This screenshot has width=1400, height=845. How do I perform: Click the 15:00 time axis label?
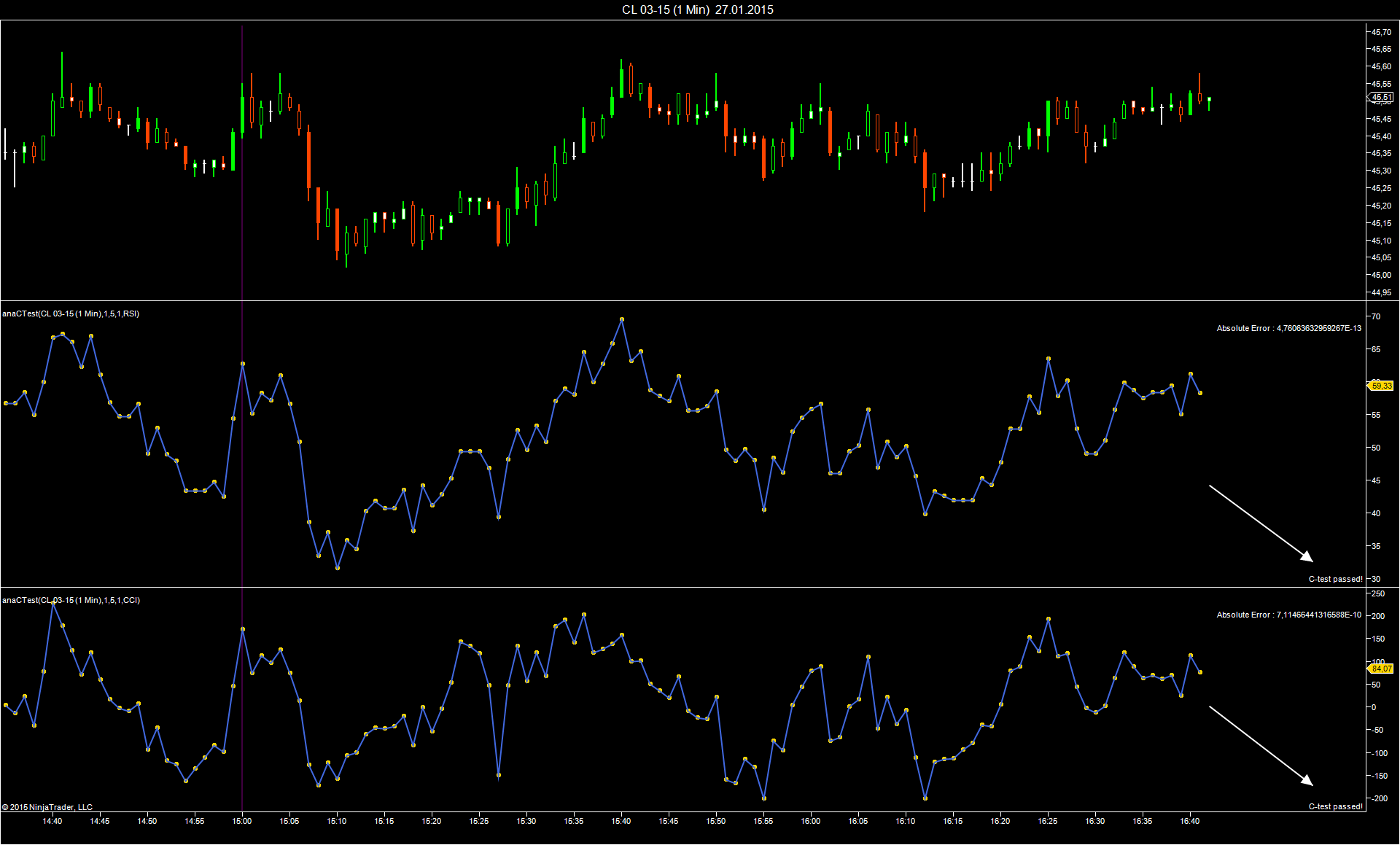(242, 821)
